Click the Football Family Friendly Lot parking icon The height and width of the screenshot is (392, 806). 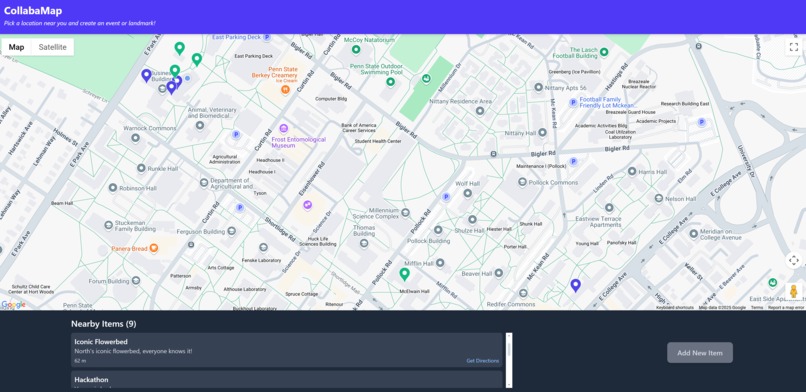[x=573, y=103]
